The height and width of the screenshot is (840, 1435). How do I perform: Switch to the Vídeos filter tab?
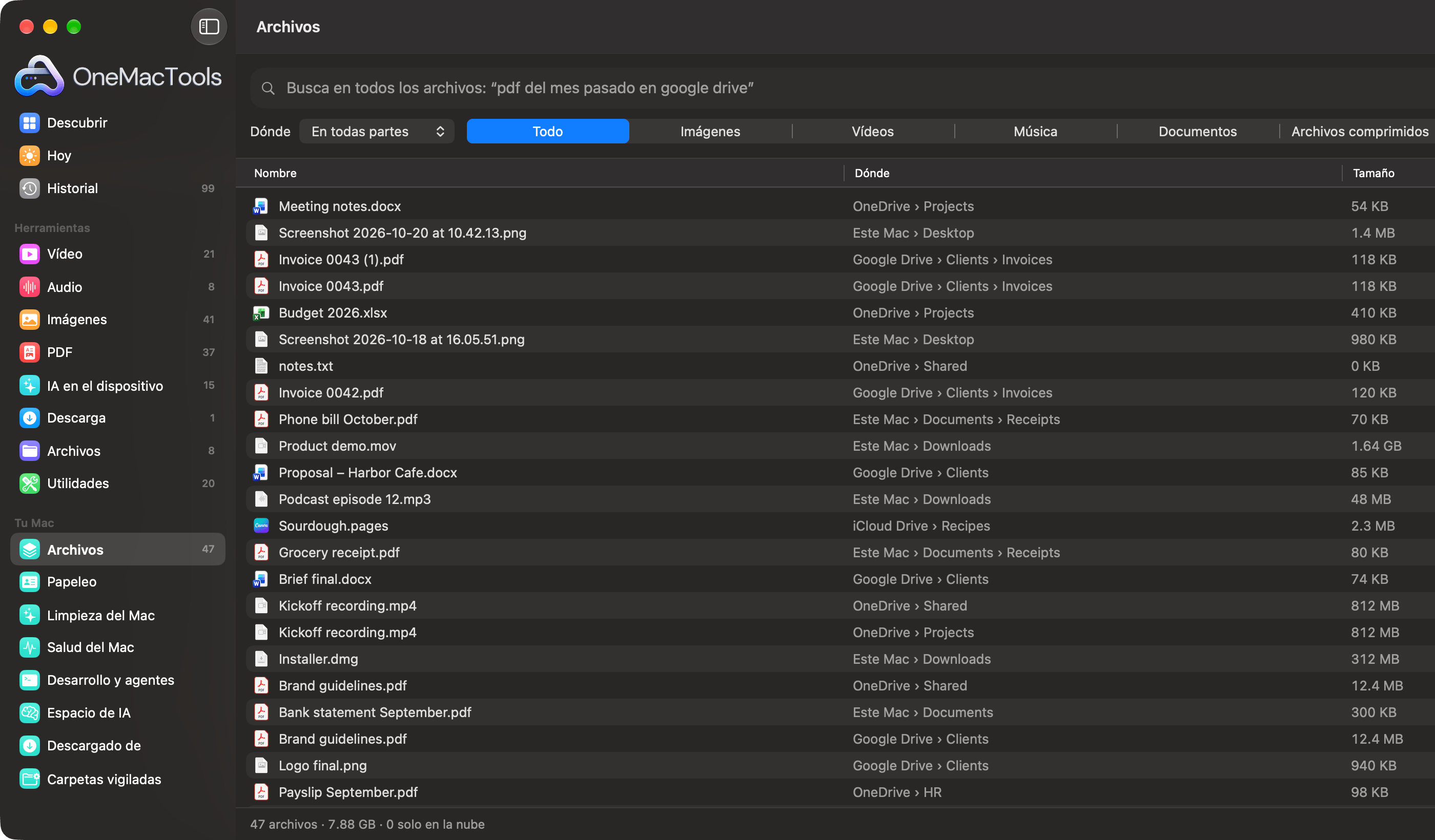click(872, 132)
